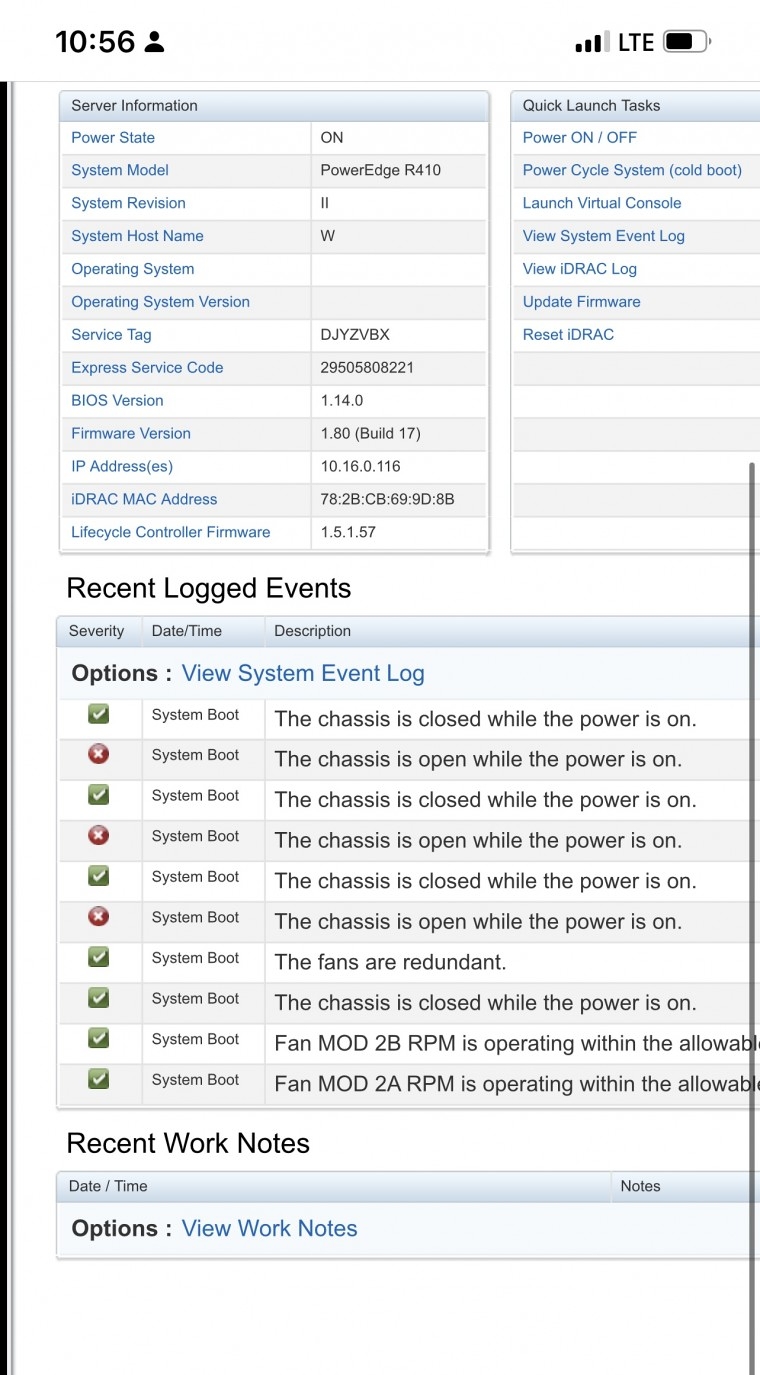Tap the person icon beside the clock
The height and width of the screenshot is (1375, 760).
click(154, 43)
